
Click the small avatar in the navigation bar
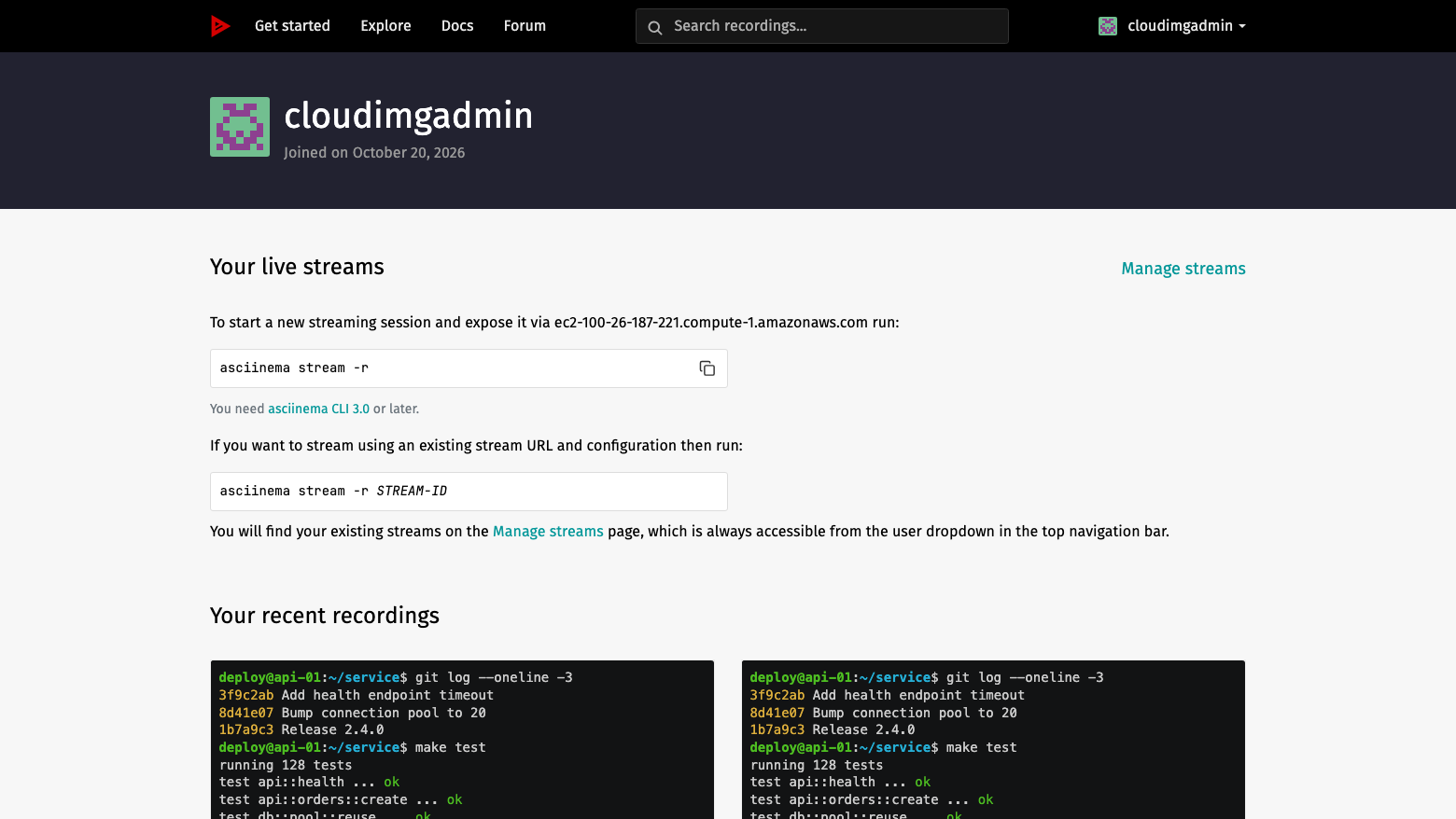point(1108,26)
